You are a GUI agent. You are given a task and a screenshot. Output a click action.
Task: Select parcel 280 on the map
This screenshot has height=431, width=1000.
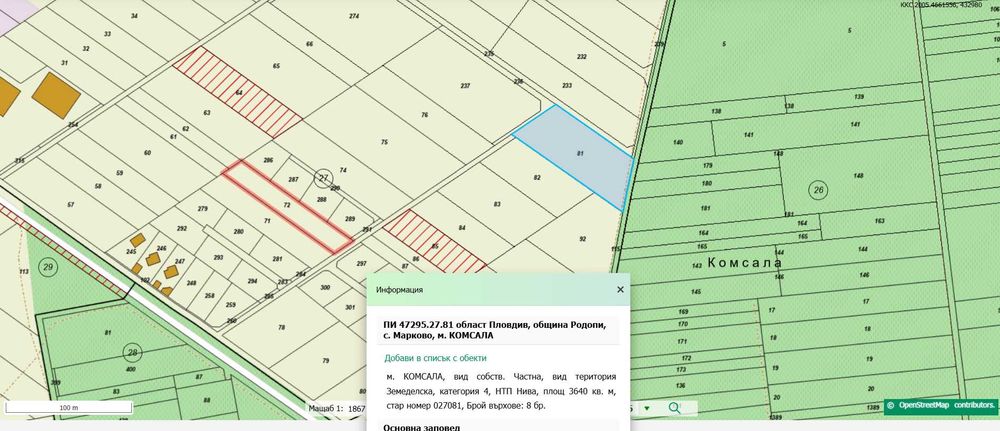pyautogui.click(x=239, y=231)
